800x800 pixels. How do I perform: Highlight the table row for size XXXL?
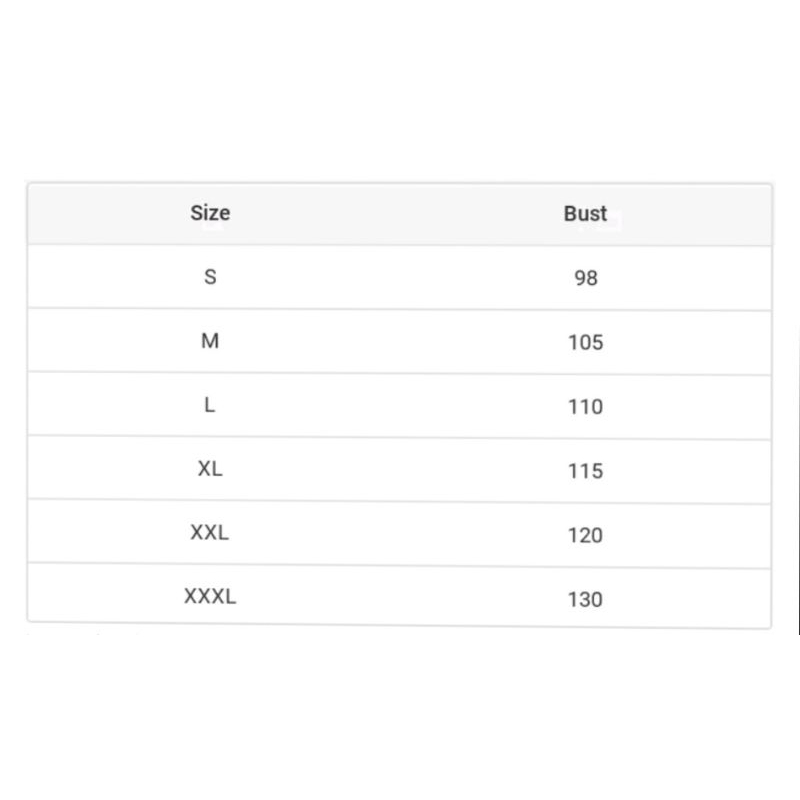pyautogui.click(x=400, y=597)
